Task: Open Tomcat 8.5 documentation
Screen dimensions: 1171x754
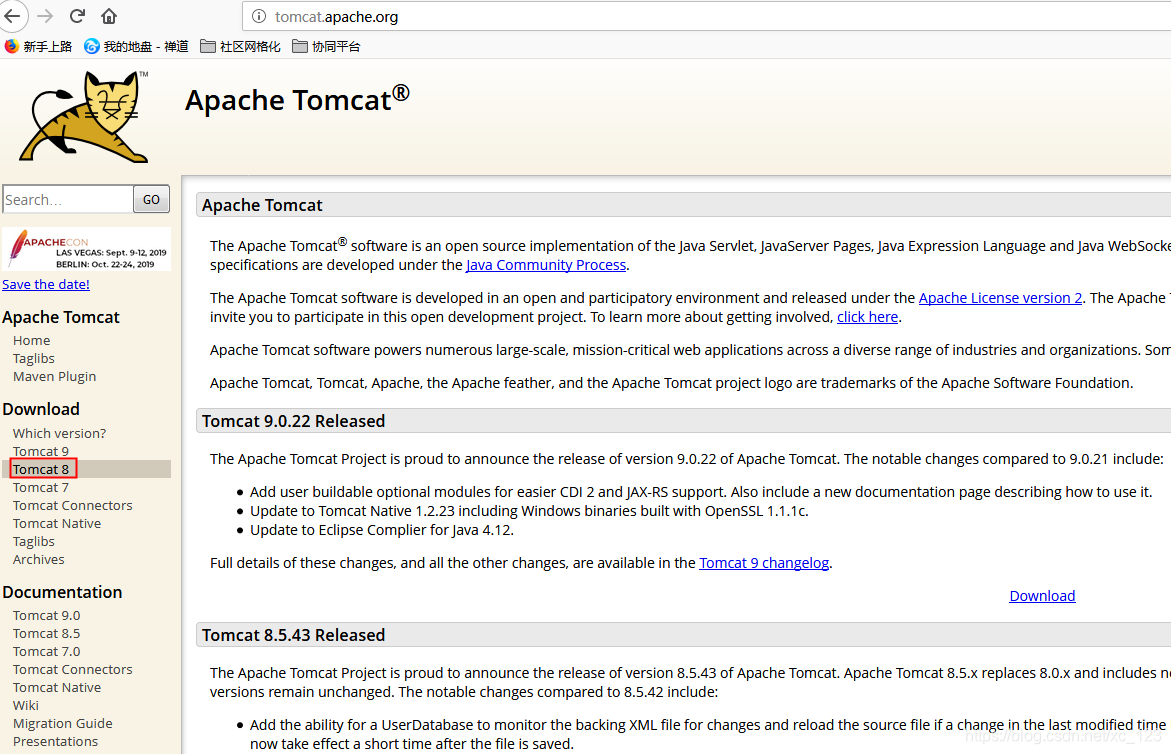Action: coord(46,633)
